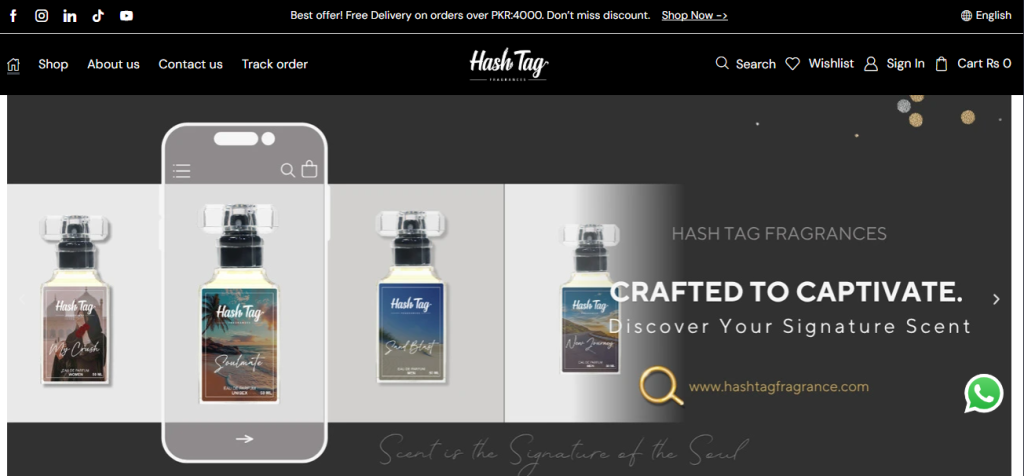The image size is (1024, 476).
Task: Open the Shop menu
Action: tap(53, 64)
